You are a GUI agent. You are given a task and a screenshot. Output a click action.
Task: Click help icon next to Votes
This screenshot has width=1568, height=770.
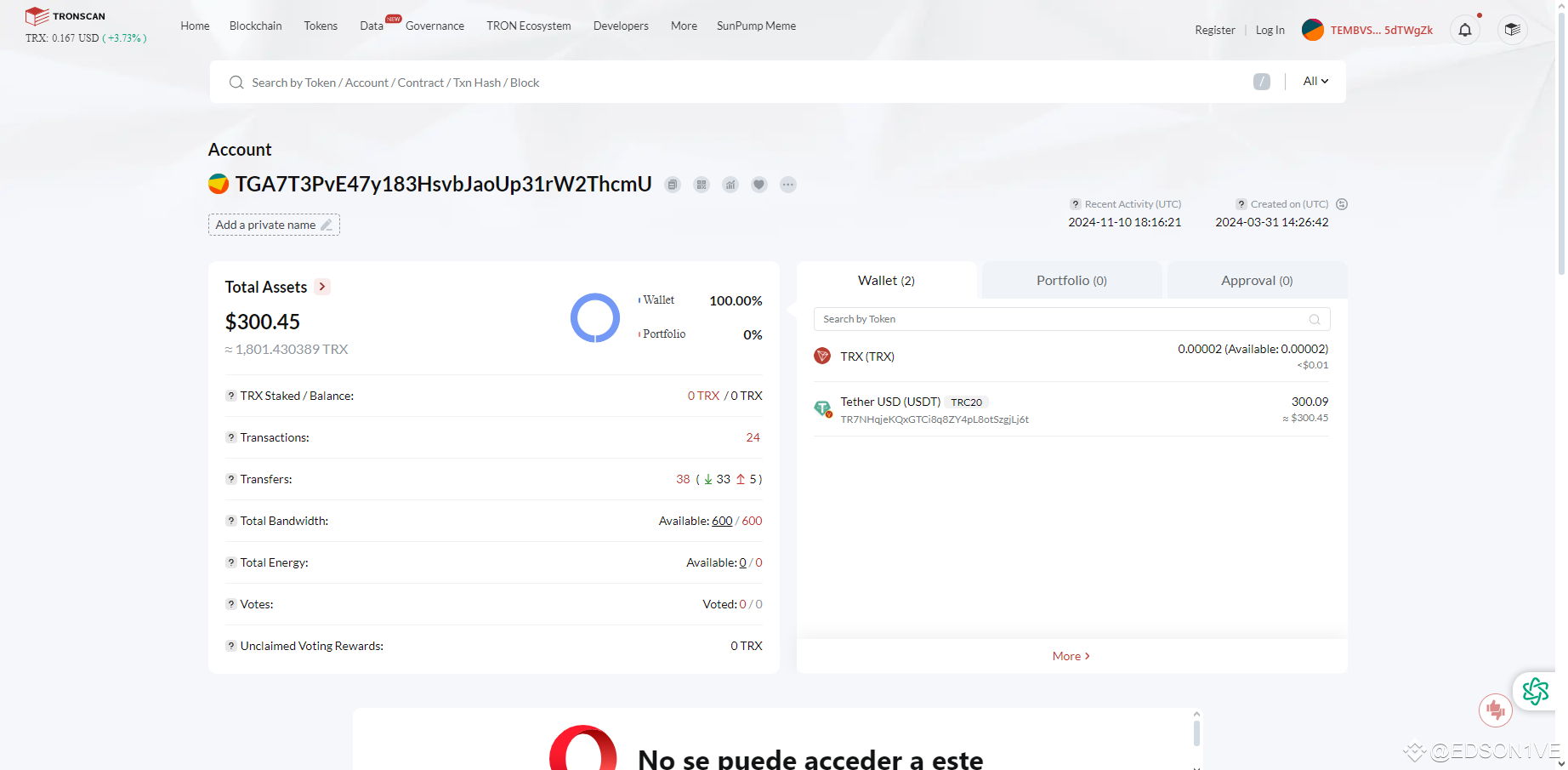coord(230,604)
